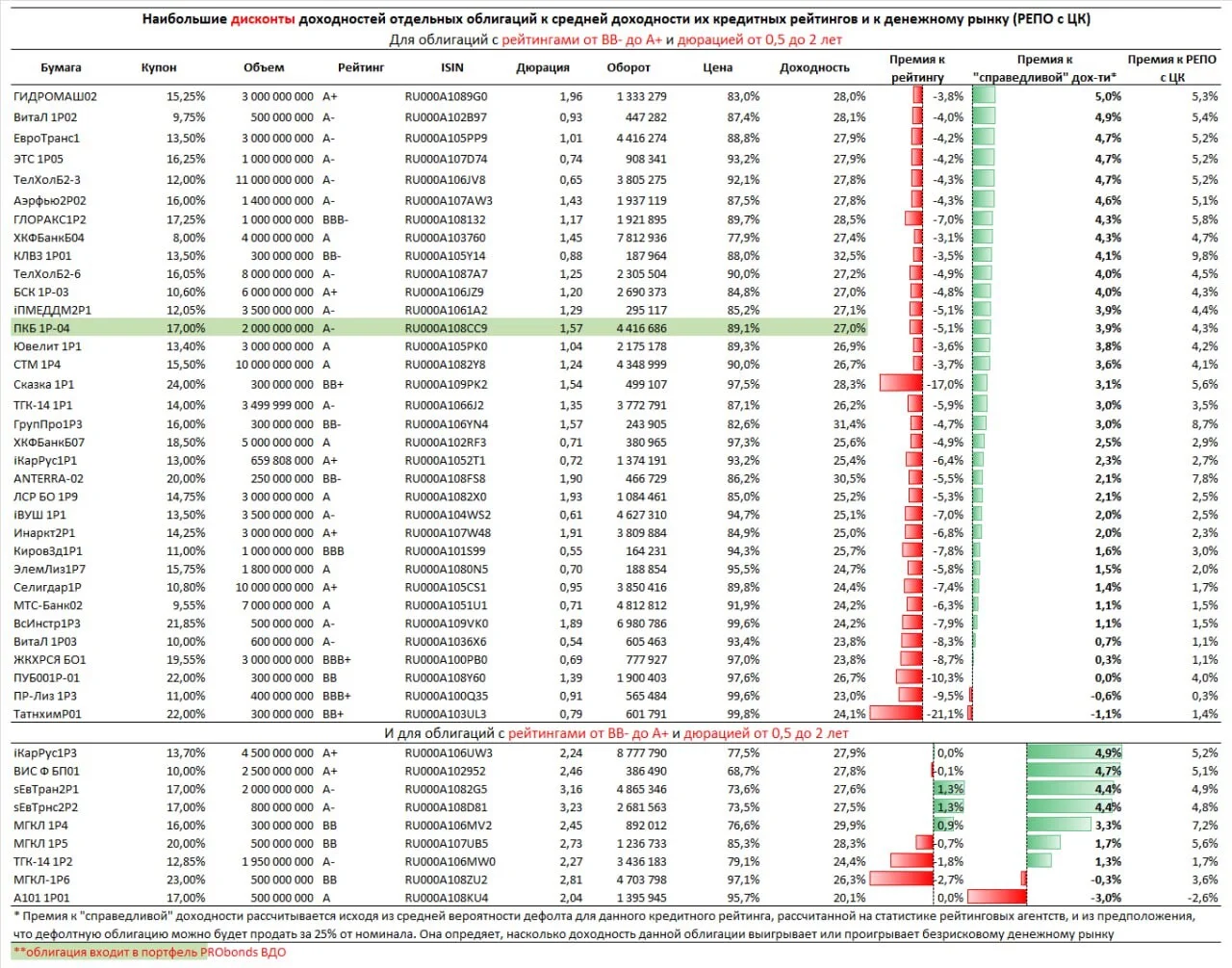Screen dimensions: 1232x968
Task: Select the "Рейтинг" column header
Action: (x=361, y=67)
